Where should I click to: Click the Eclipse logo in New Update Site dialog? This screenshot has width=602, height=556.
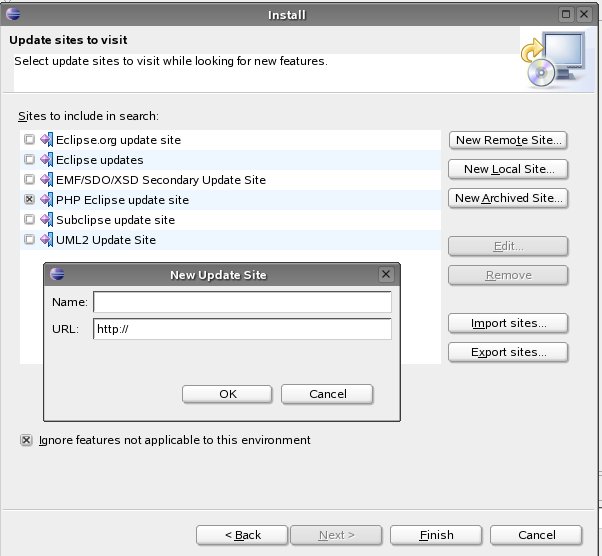pos(57,274)
